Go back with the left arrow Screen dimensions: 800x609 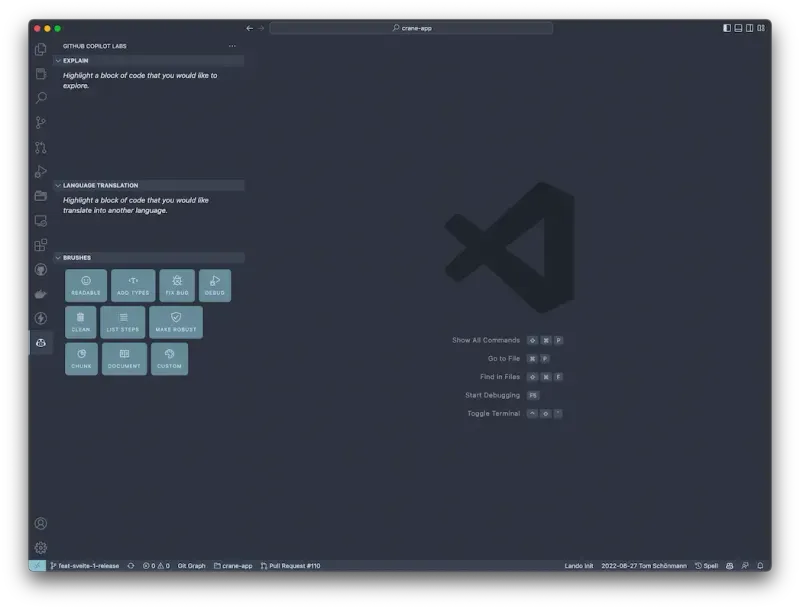(249, 28)
